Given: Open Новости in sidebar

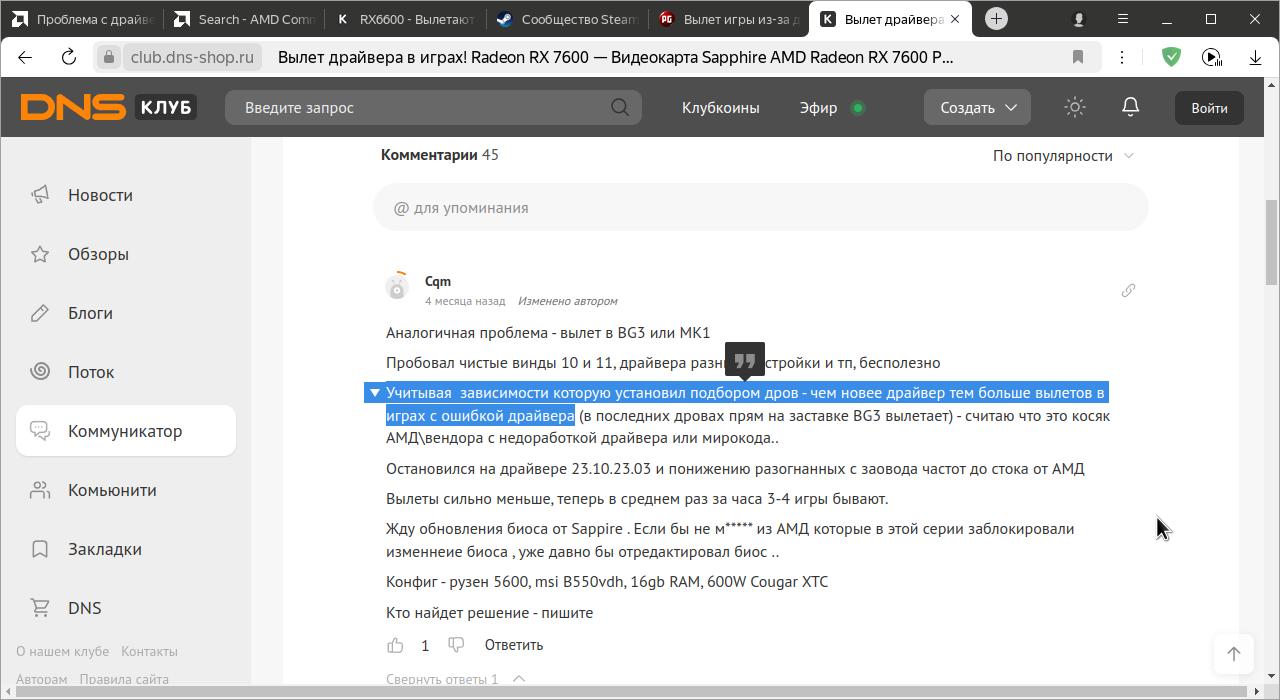Looking at the screenshot, I should [x=126, y=195].
